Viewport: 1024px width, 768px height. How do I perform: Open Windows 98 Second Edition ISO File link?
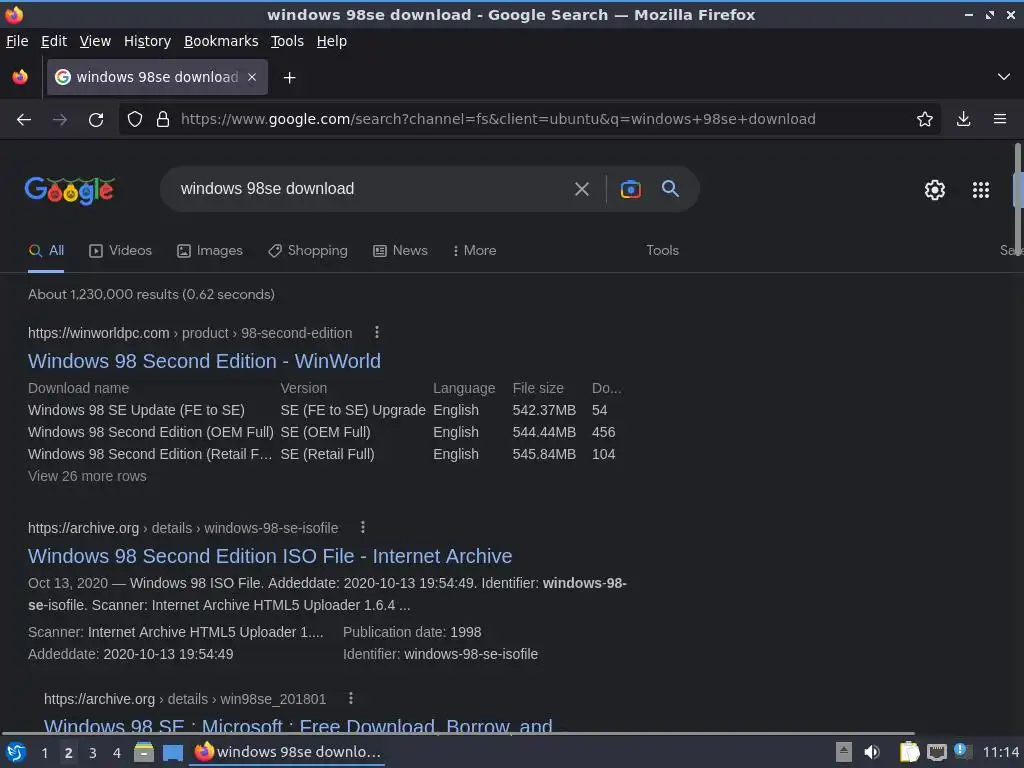pos(270,556)
